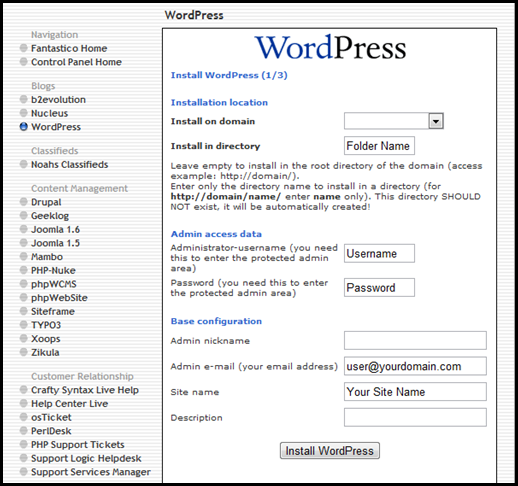Select Drupal under Content Management
Image resolution: width=518 pixels, height=486 pixels.
(x=46, y=202)
